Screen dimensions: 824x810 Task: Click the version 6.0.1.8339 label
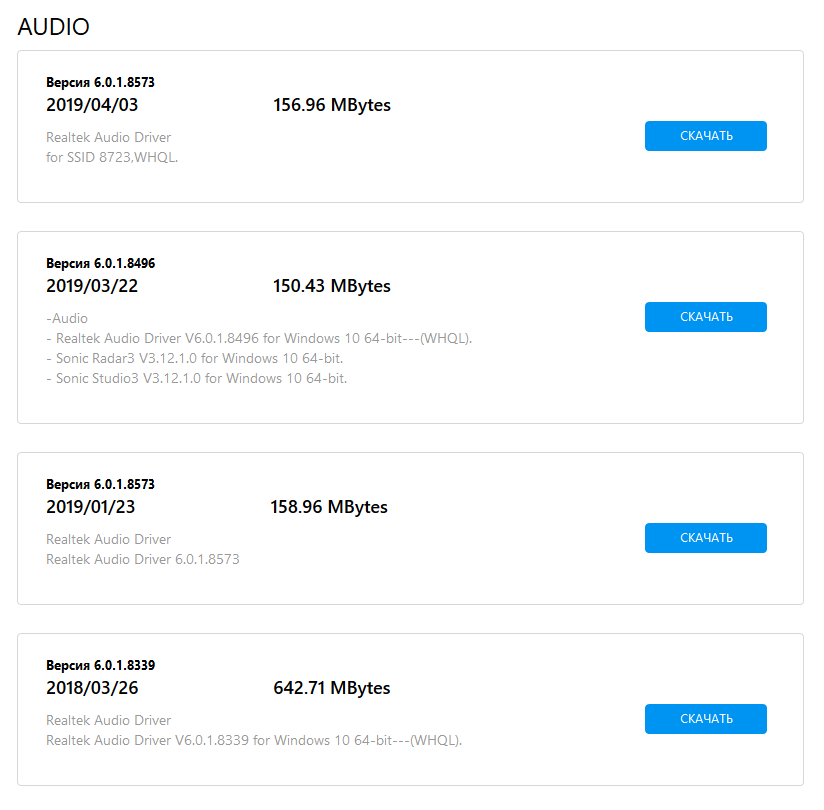100,665
